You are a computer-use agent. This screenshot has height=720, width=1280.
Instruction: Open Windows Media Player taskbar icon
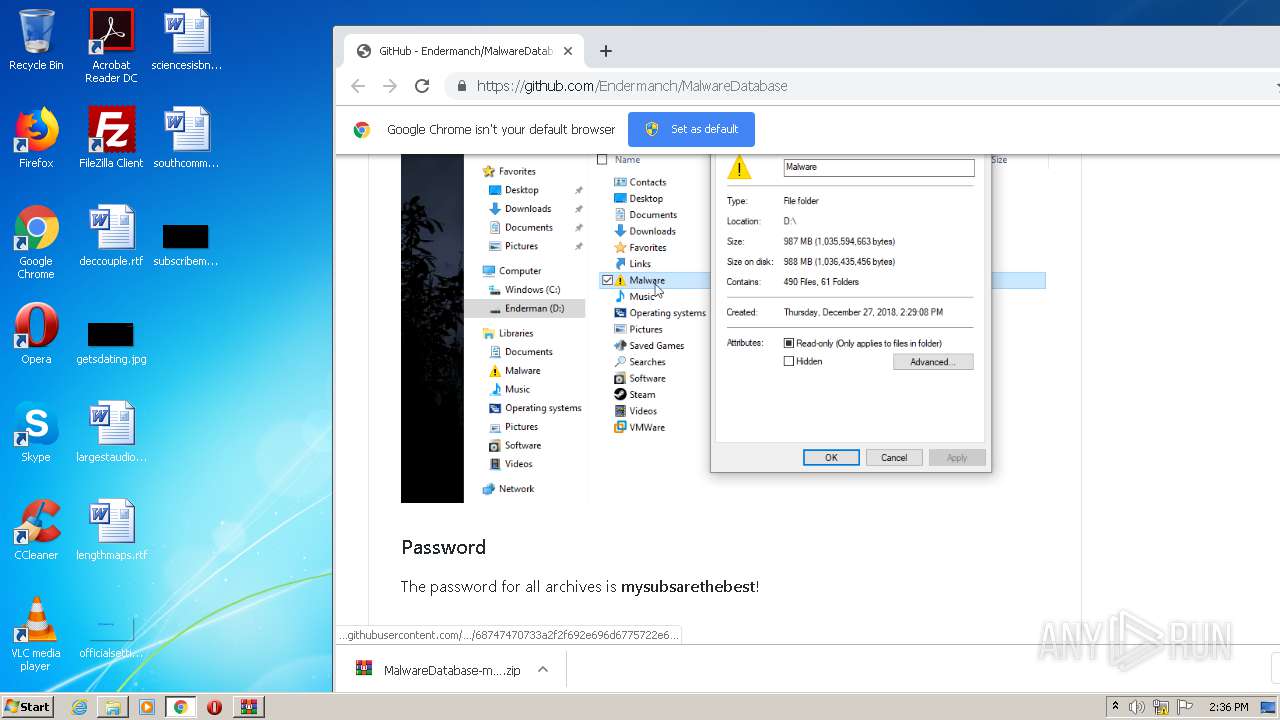[x=147, y=707]
